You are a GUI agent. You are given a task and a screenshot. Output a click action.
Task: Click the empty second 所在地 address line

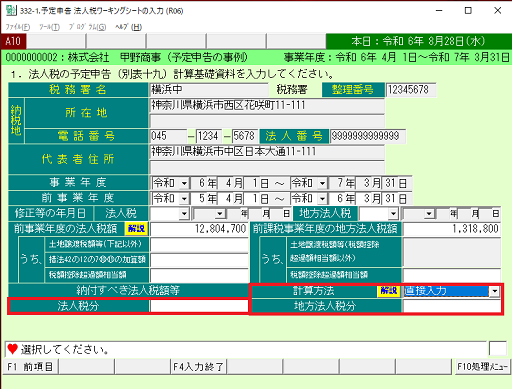coord(267,121)
